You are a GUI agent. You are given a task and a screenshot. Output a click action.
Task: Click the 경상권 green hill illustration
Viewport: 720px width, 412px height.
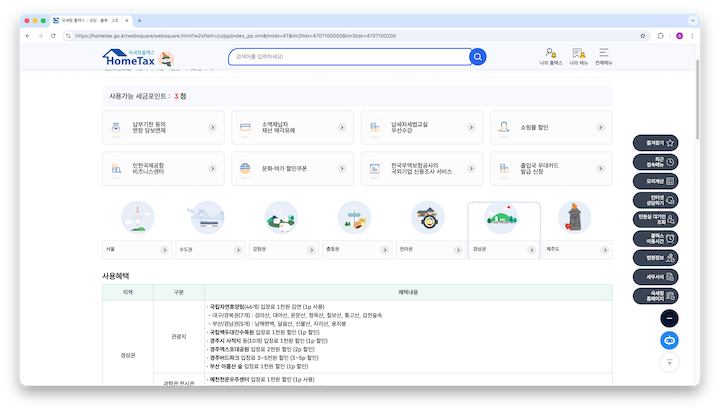click(x=501, y=217)
